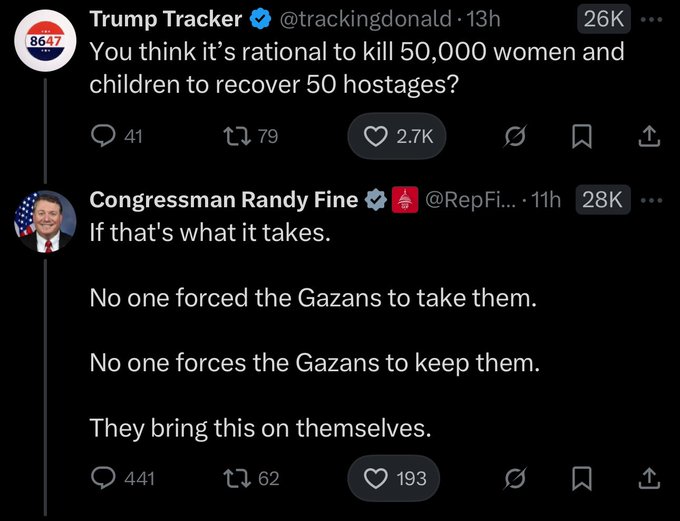The height and width of the screenshot is (521, 680).
Task: Click the 28K view count badge
Action: [x=601, y=200]
